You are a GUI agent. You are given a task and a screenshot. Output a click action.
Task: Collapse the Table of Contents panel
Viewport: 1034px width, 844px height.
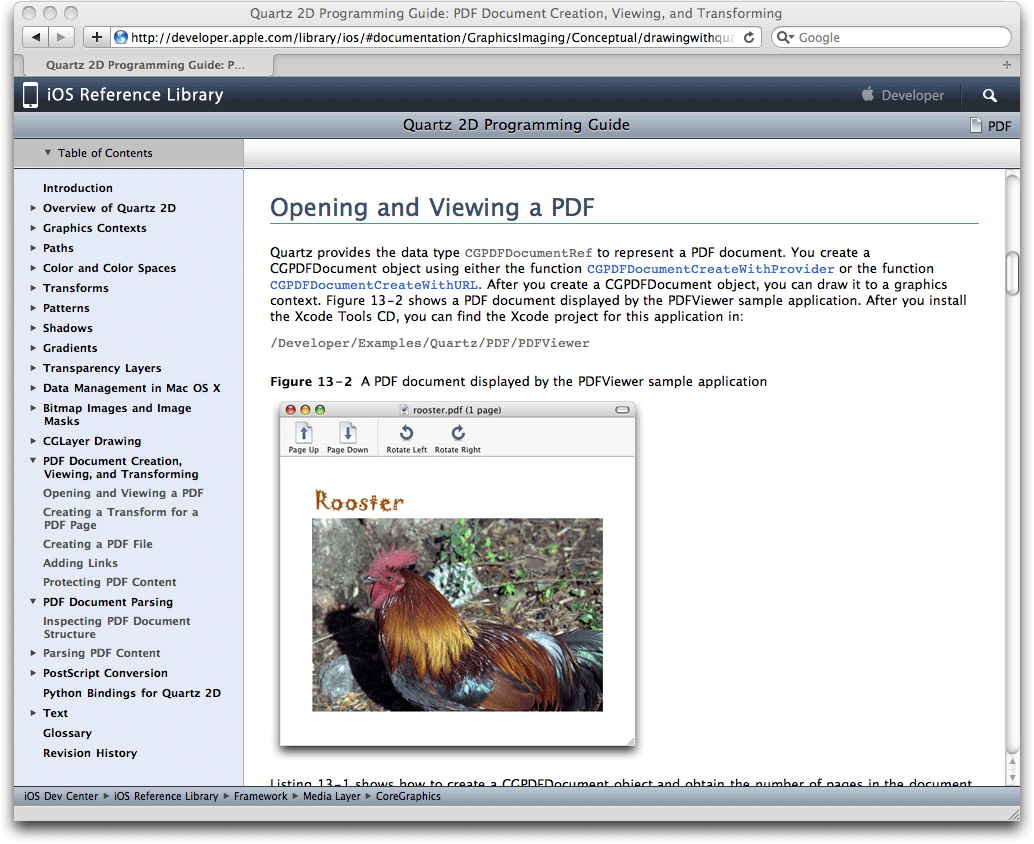[x=47, y=152]
